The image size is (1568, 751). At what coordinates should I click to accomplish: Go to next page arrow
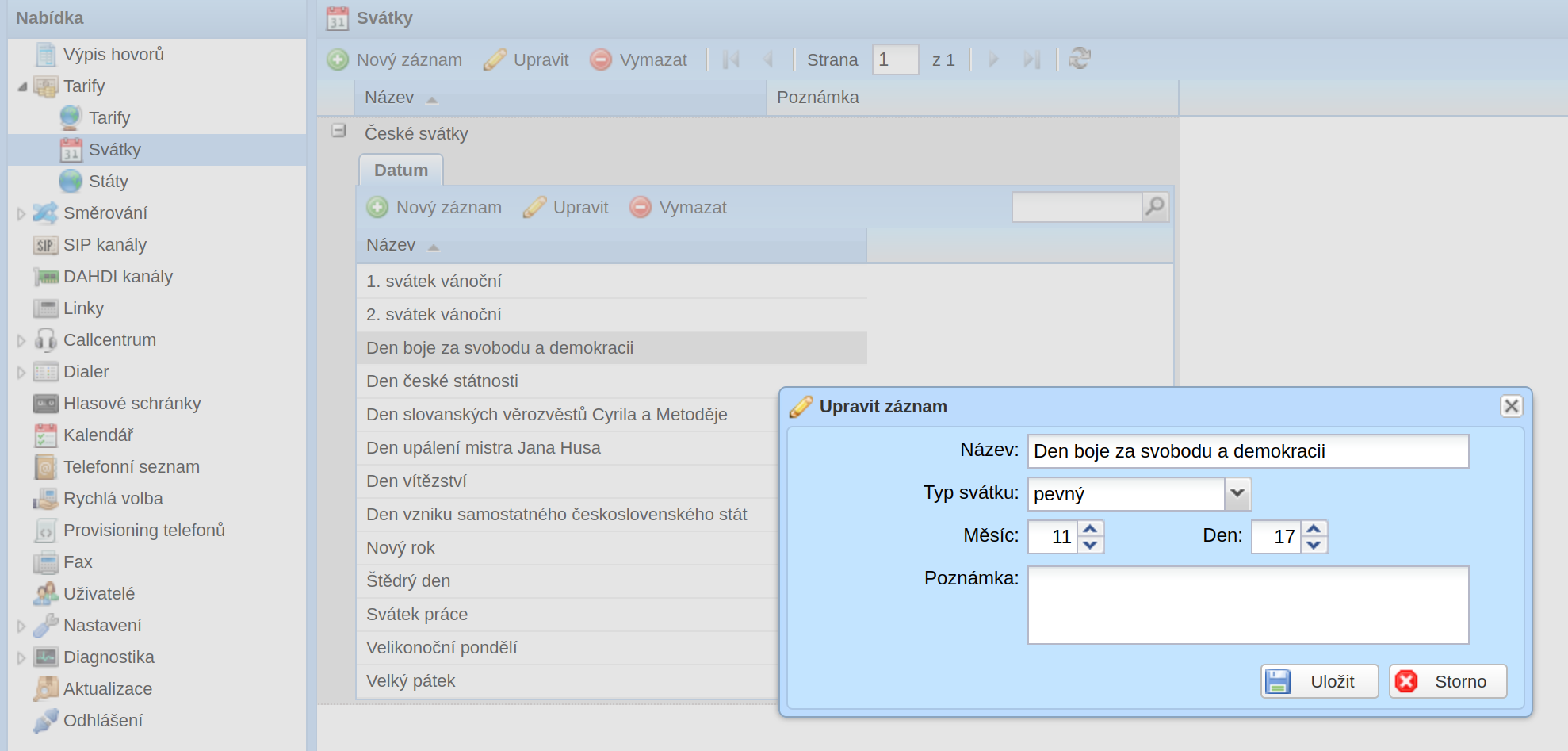click(x=993, y=59)
